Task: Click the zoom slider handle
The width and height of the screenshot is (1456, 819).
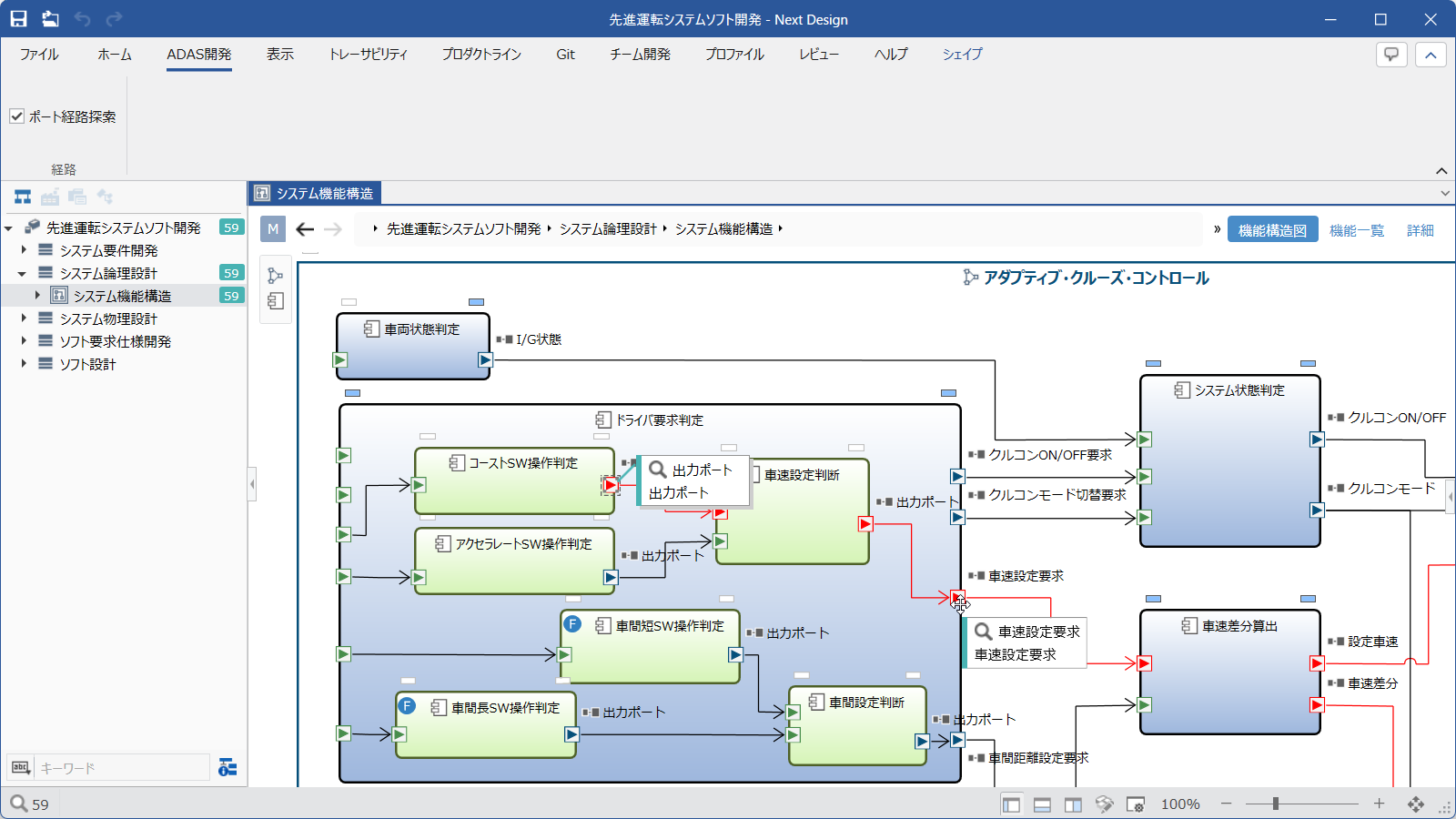Action: click(x=1276, y=804)
